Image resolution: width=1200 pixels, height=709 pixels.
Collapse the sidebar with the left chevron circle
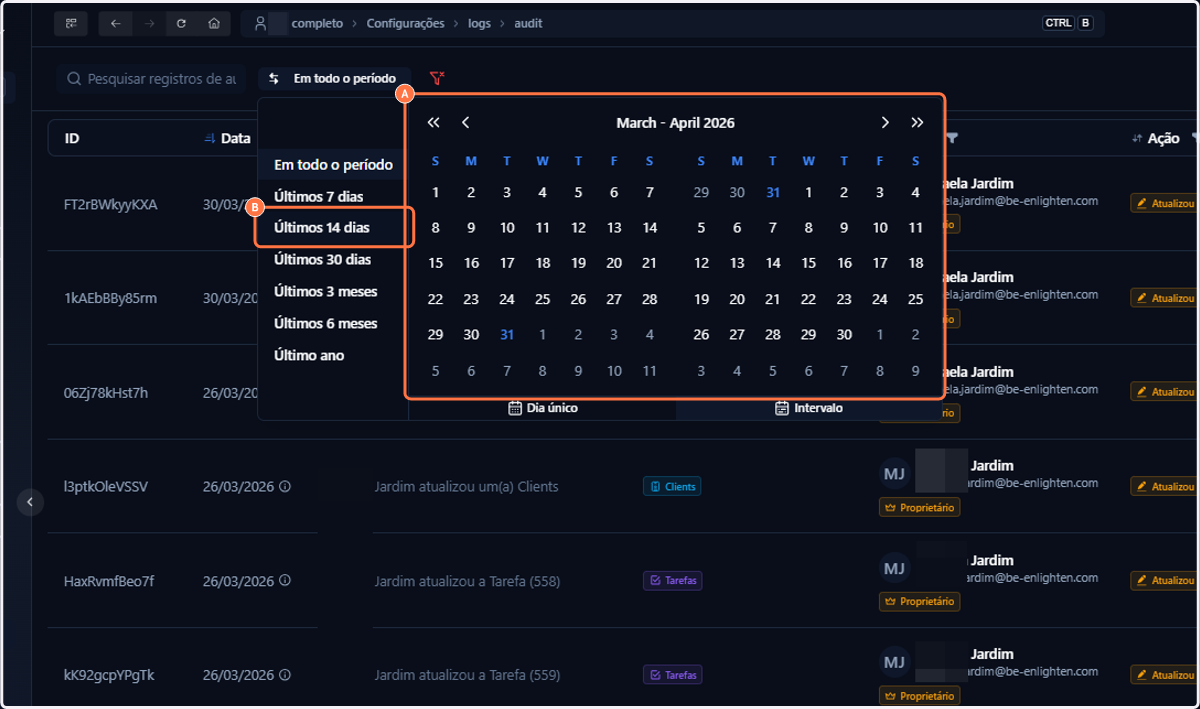30,502
